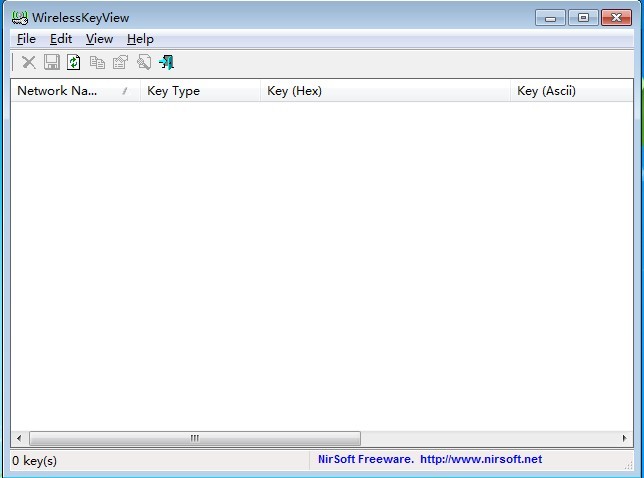Click the scroll right arrow
Viewport: 644px width, 478px height.
pyautogui.click(x=625, y=438)
